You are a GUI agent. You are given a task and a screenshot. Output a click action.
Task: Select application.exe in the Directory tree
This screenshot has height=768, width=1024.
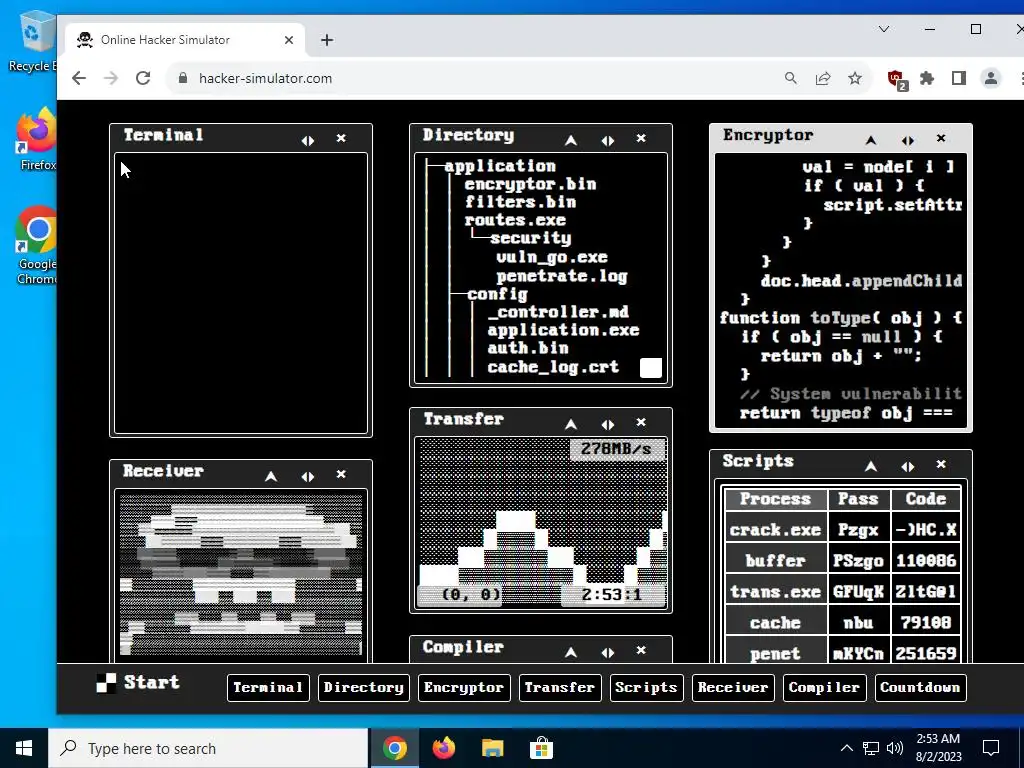click(564, 330)
